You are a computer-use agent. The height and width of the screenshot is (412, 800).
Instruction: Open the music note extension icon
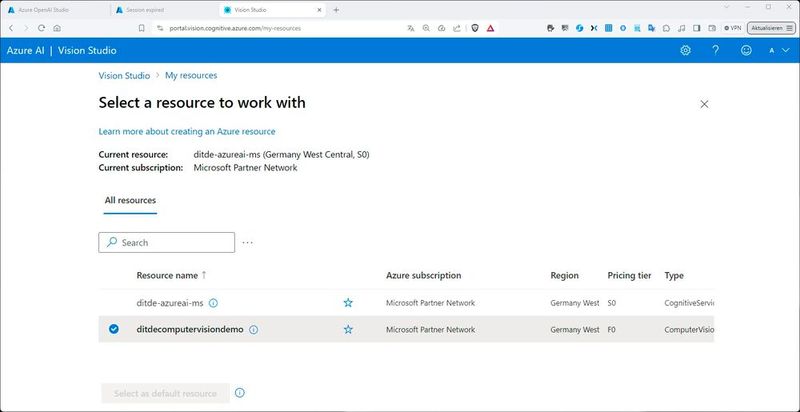click(682, 29)
